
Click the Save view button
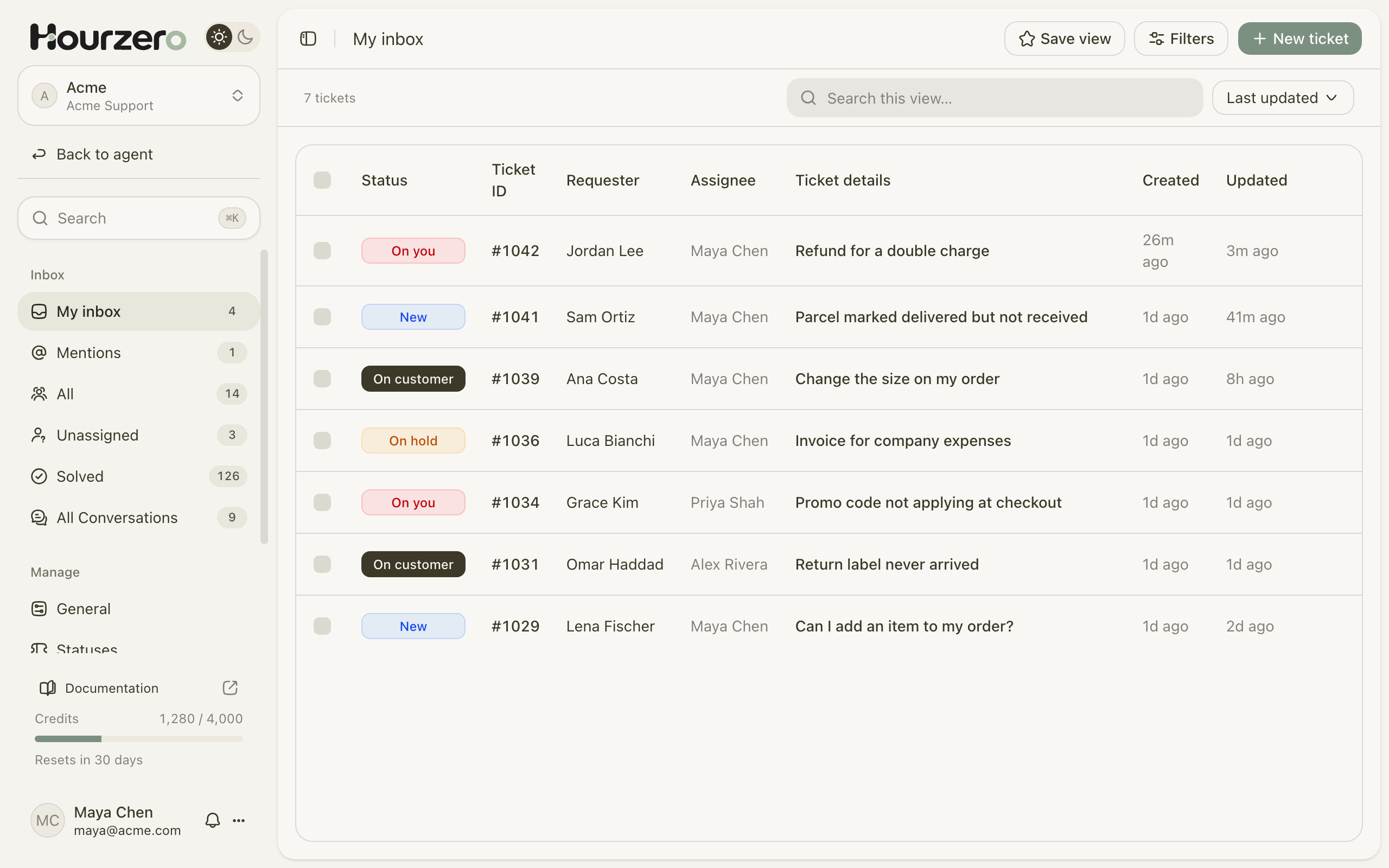(x=1064, y=39)
